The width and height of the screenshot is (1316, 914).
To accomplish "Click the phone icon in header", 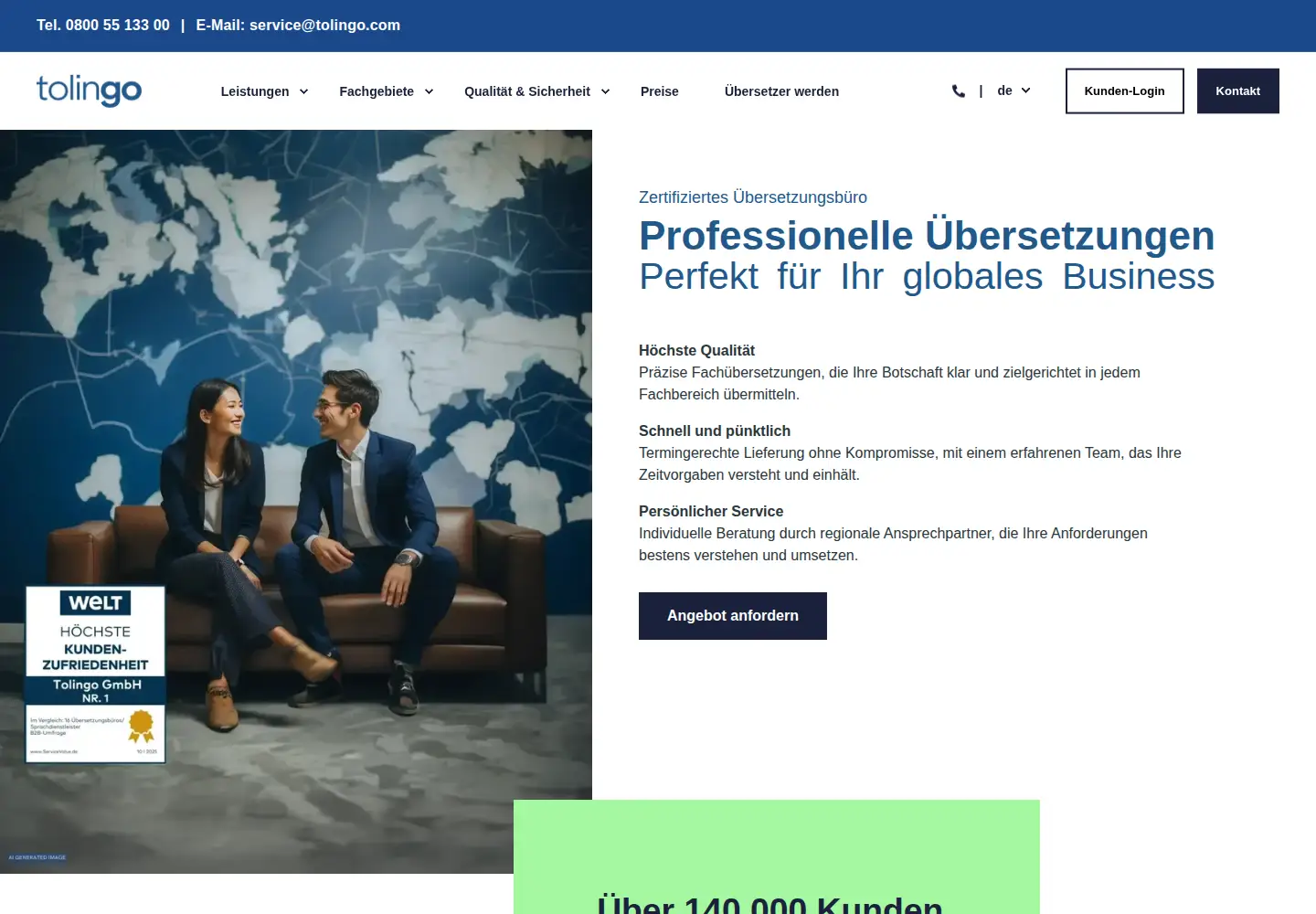I will coord(958,91).
